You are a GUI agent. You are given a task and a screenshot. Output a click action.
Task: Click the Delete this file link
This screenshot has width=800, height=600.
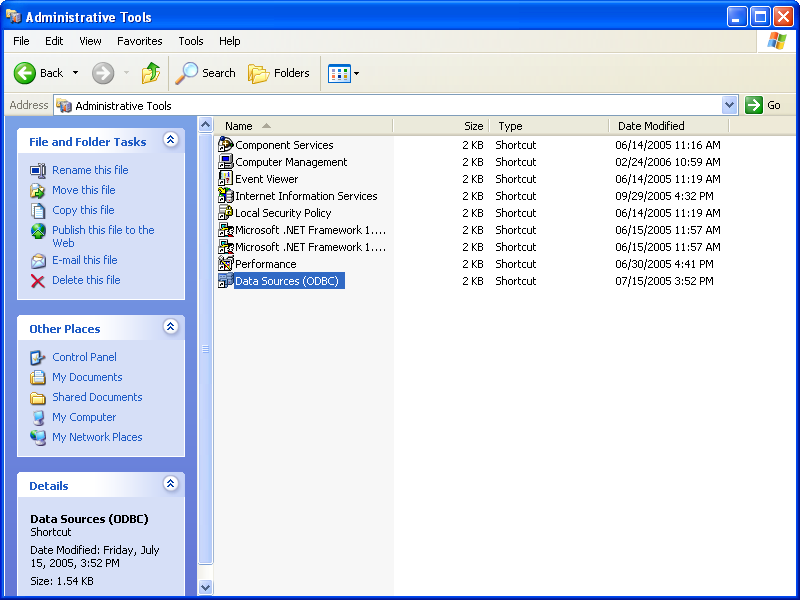point(86,280)
